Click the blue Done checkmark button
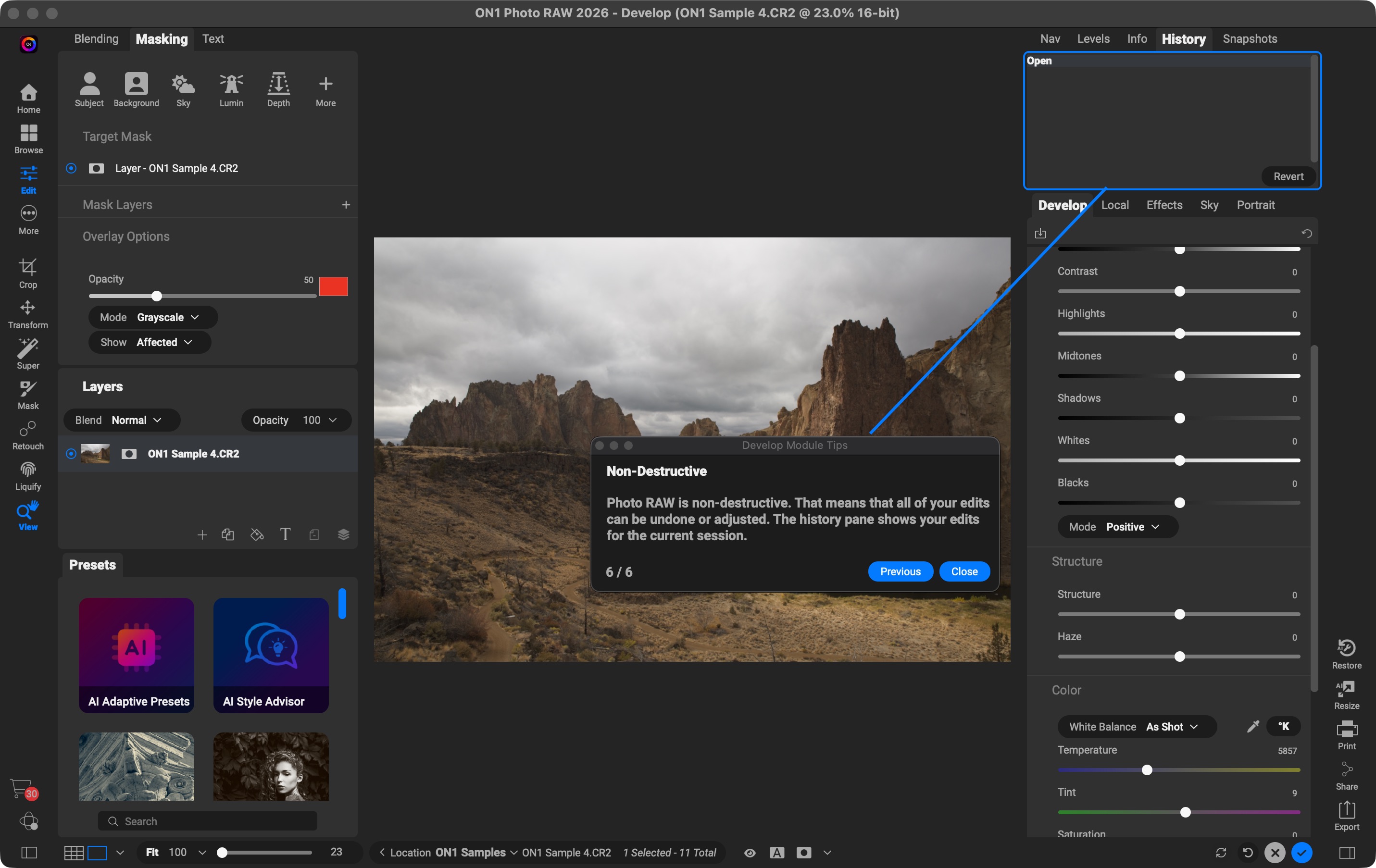 [x=1301, y=853]
